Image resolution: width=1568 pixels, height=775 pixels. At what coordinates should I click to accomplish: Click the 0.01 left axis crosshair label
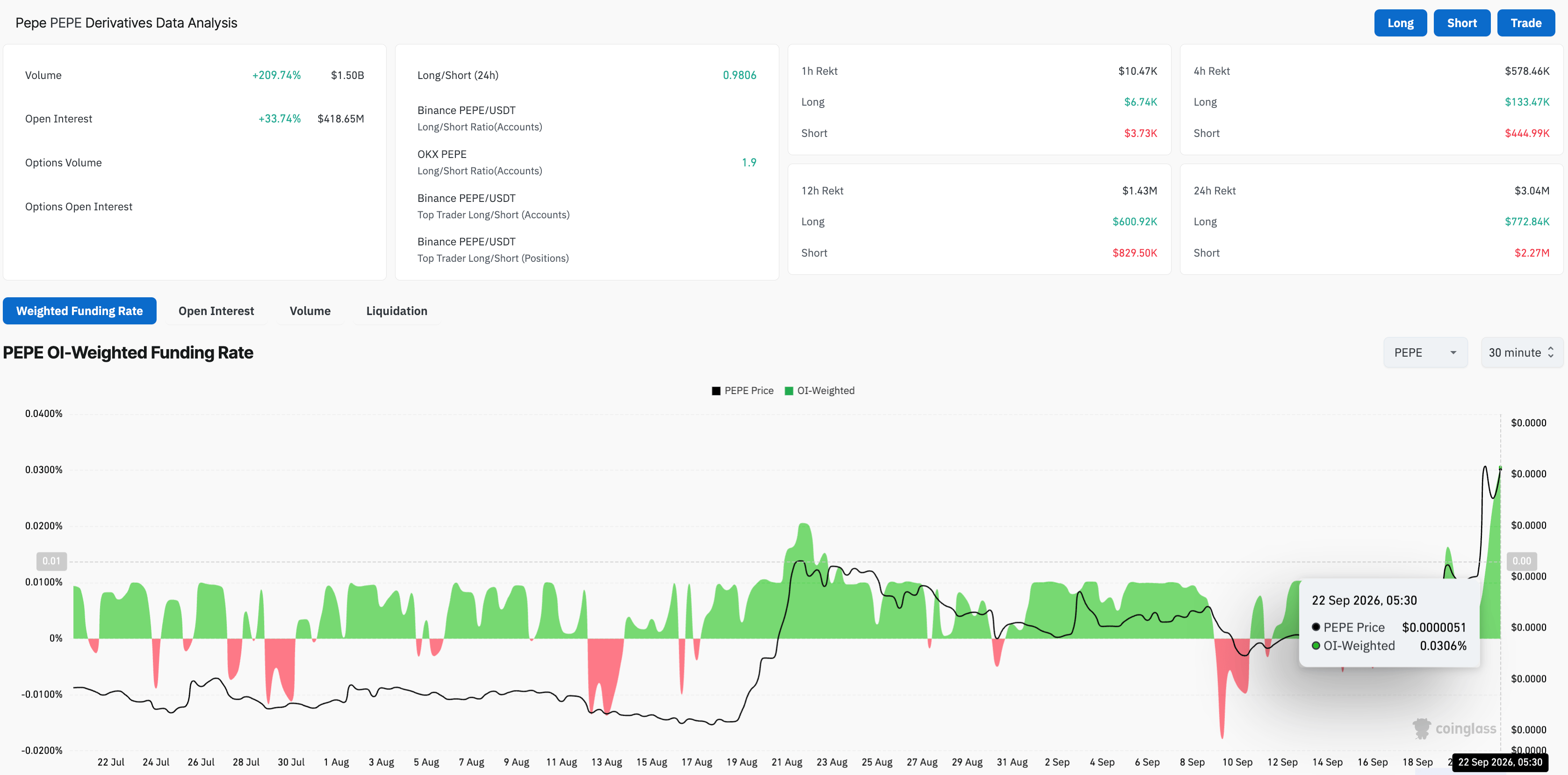[52, 561]
